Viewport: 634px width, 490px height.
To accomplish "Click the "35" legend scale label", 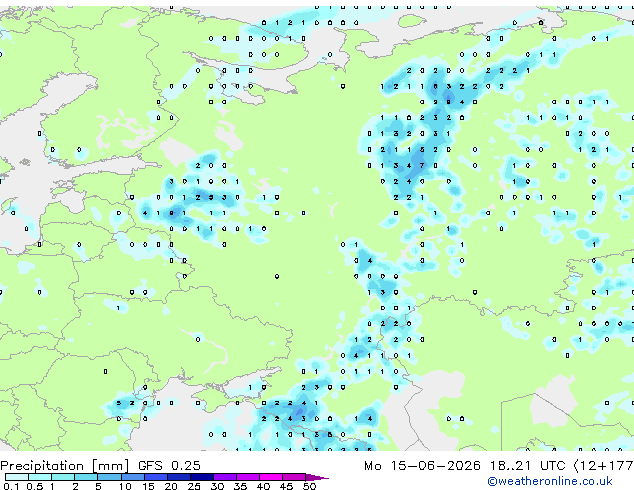I will point(240,486).
